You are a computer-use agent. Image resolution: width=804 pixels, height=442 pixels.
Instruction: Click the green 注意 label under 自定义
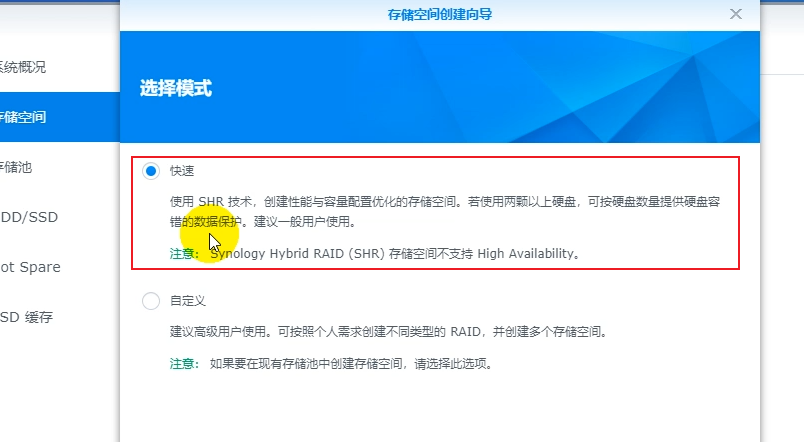pyautogui.click(x=184, y=364)
